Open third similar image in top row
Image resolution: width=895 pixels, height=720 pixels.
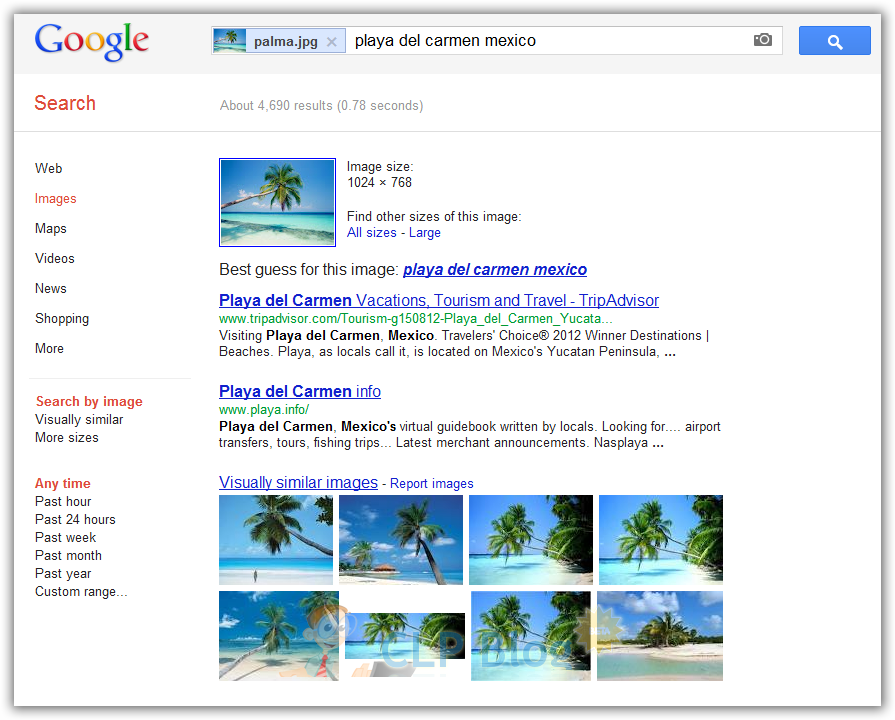click(531, 540)
